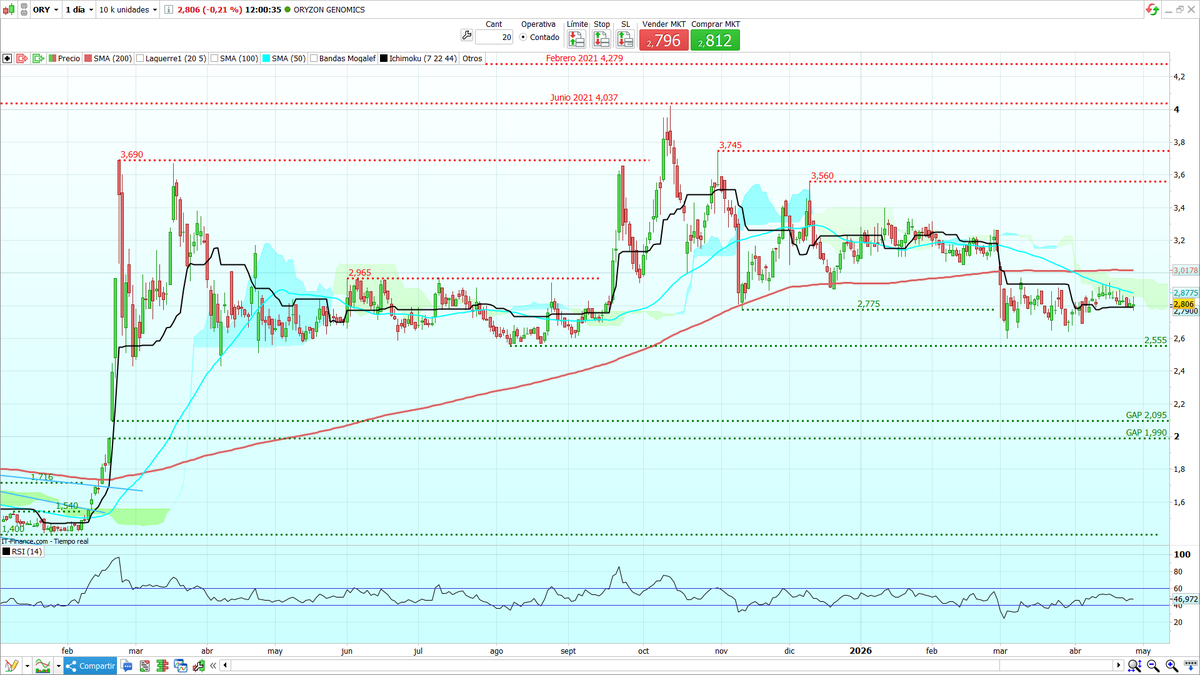This screenshot has height=675, width=1200.
Task: Click the candlestick chart-type icon beside ORY
Action: tap(9, 9)
